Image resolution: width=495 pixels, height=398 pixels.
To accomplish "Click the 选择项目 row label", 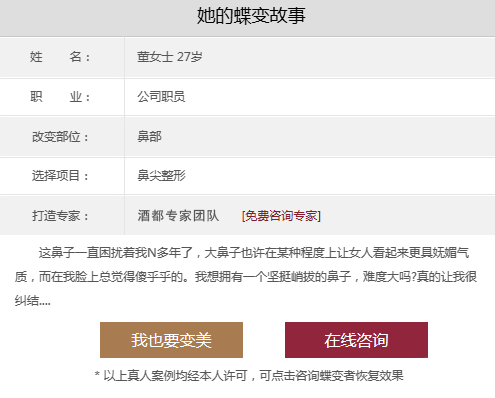I will coord(60,176).
